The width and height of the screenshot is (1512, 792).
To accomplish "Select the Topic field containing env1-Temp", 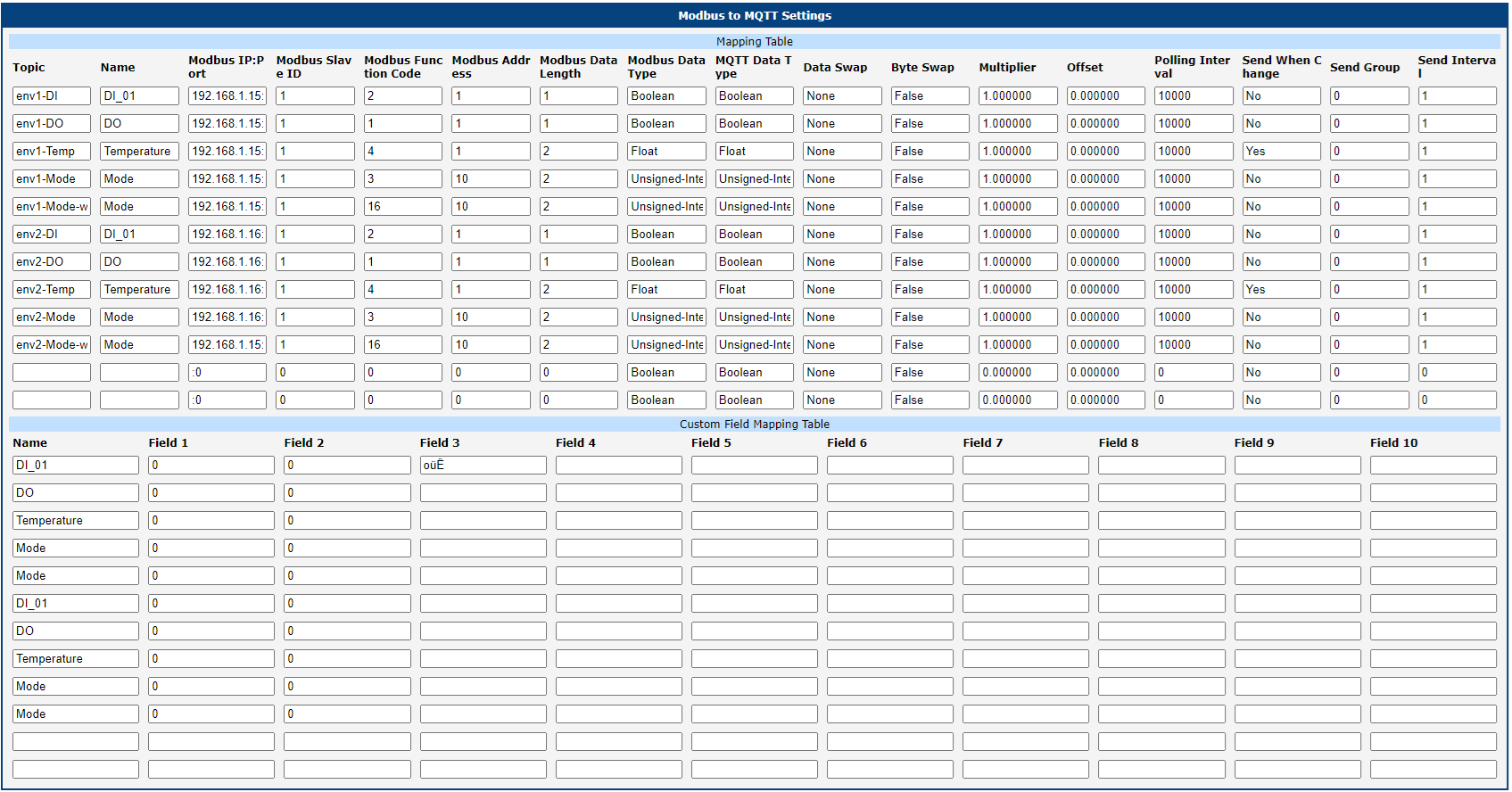I will pyautogui.click(x=52, y=151).
